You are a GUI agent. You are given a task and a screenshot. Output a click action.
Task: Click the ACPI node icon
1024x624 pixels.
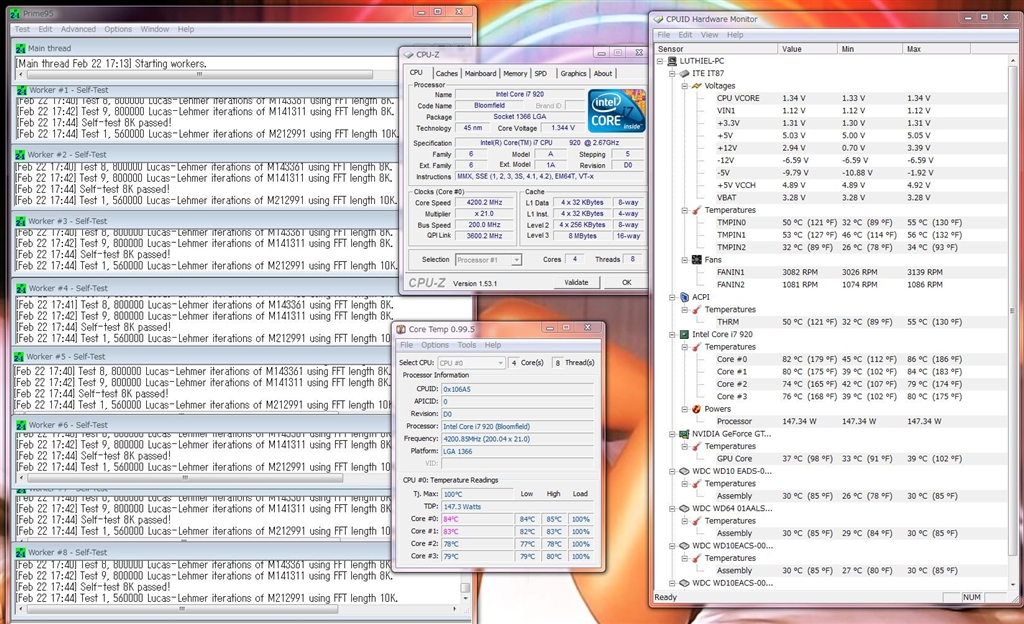(684, 297)
